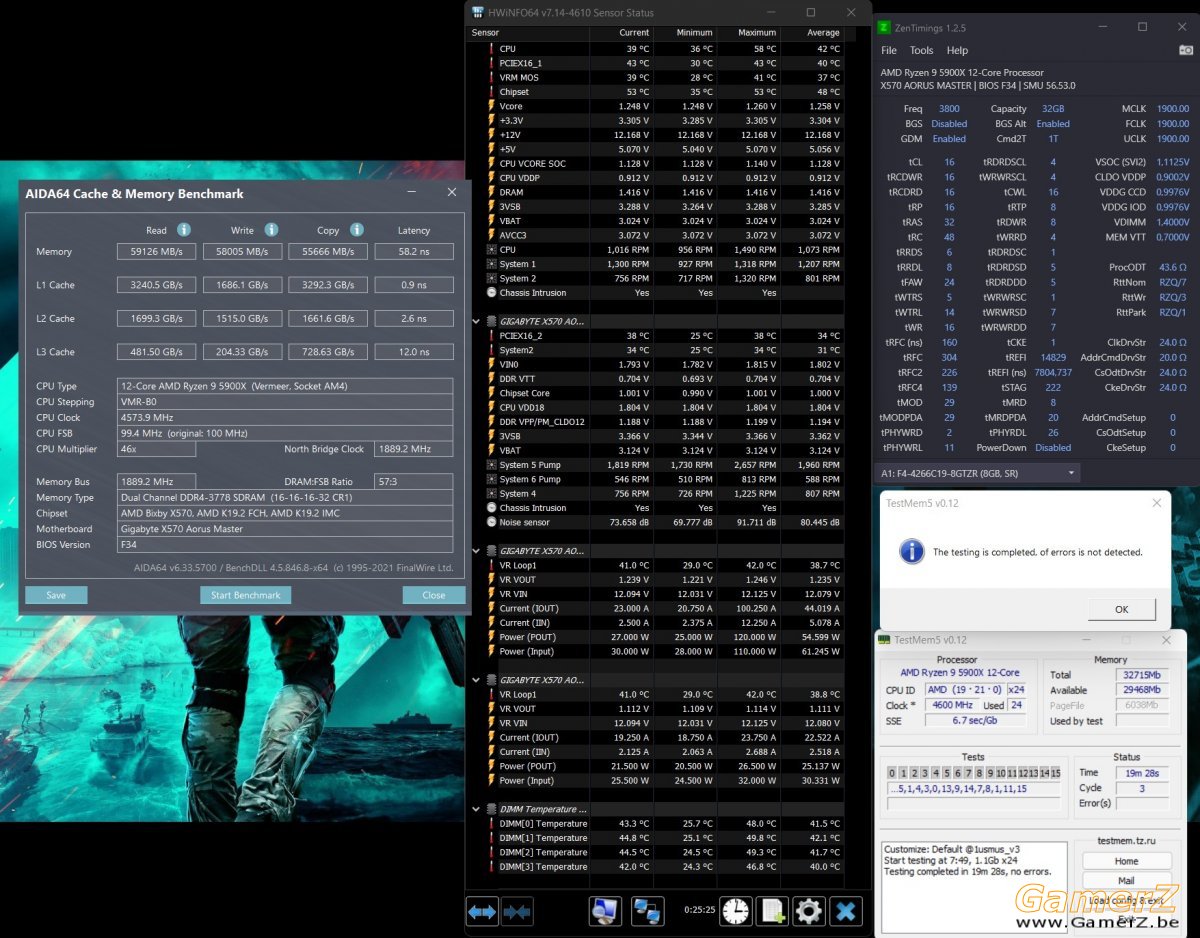This screenshot has width=1200, height=938.
Task: Click the info icon beside Copy in AIDA64
Action: [x=357, y=230]
